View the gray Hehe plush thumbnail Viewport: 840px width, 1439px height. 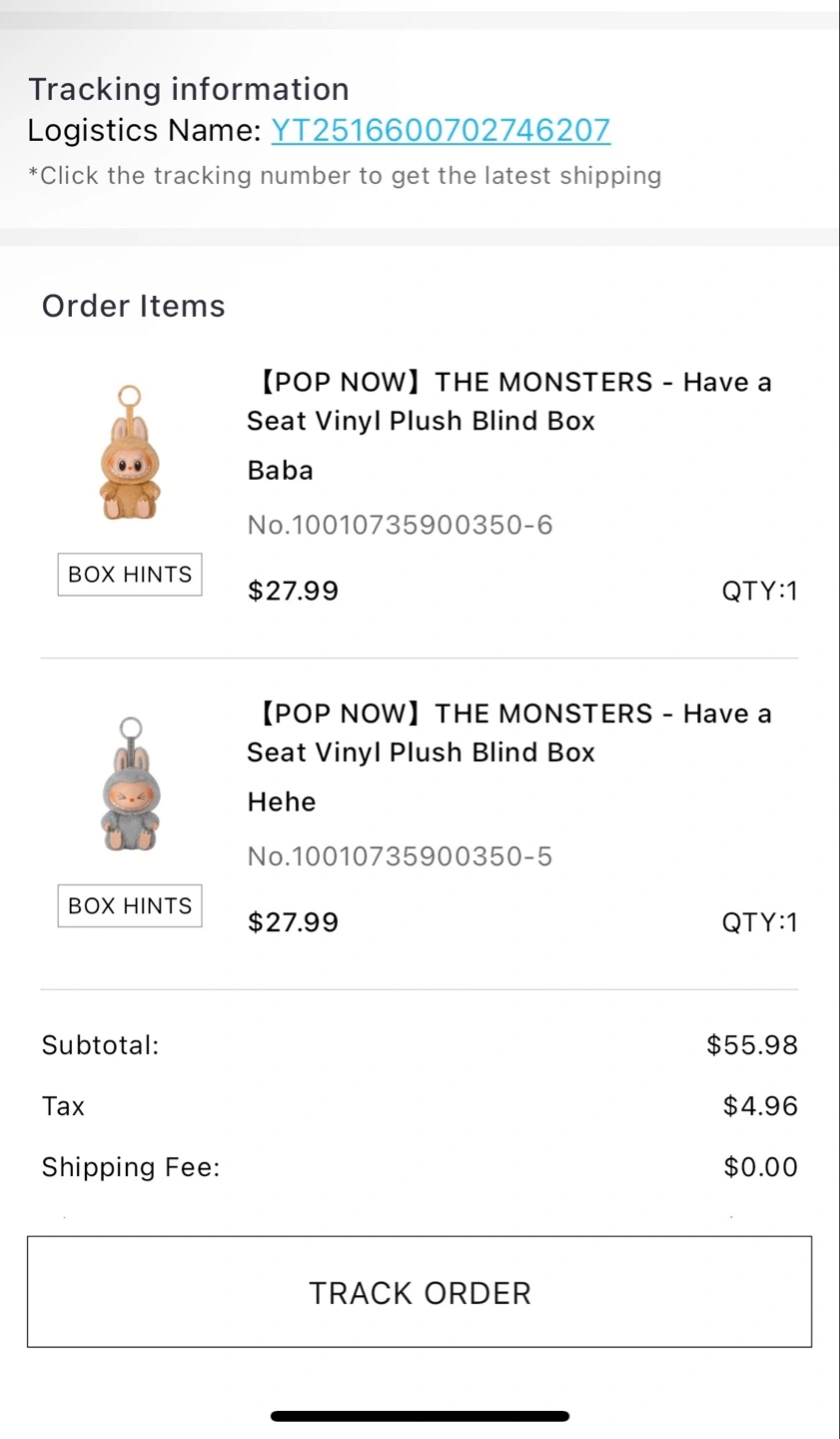[130, 783]
